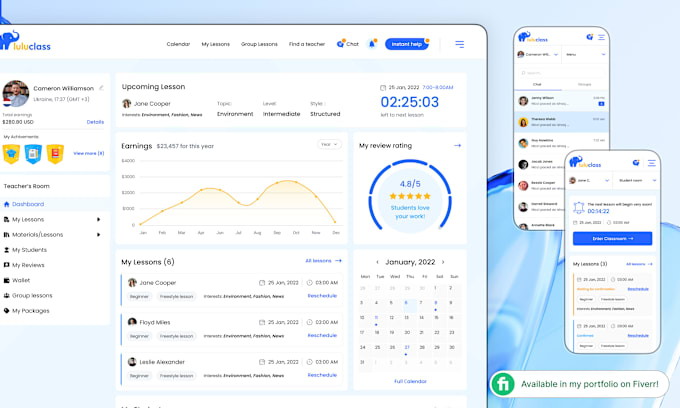Open All lessons link
The height and width of the screenshot is (408, 680).
pos(323,261)
